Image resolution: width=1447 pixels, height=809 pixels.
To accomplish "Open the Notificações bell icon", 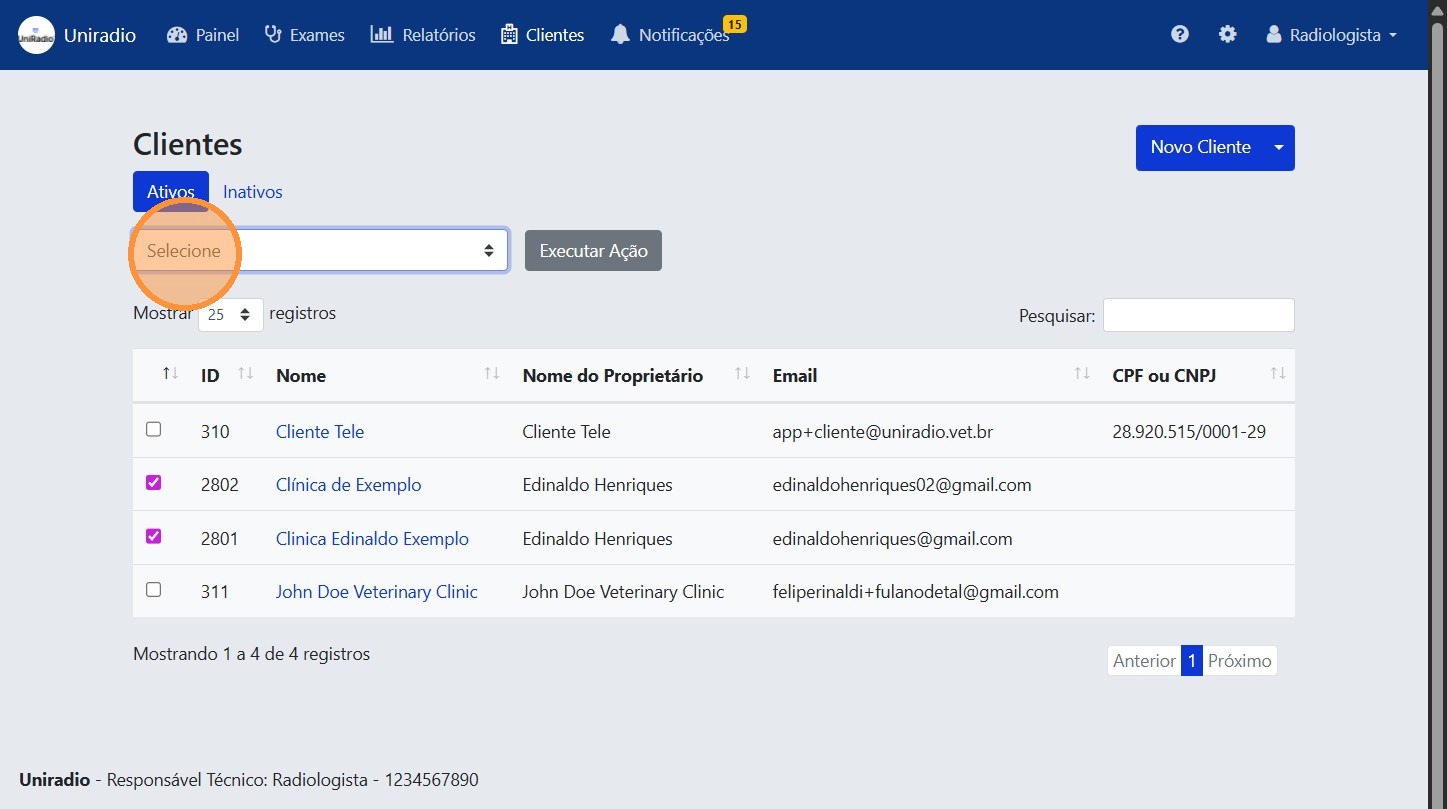I will [620, 34].
